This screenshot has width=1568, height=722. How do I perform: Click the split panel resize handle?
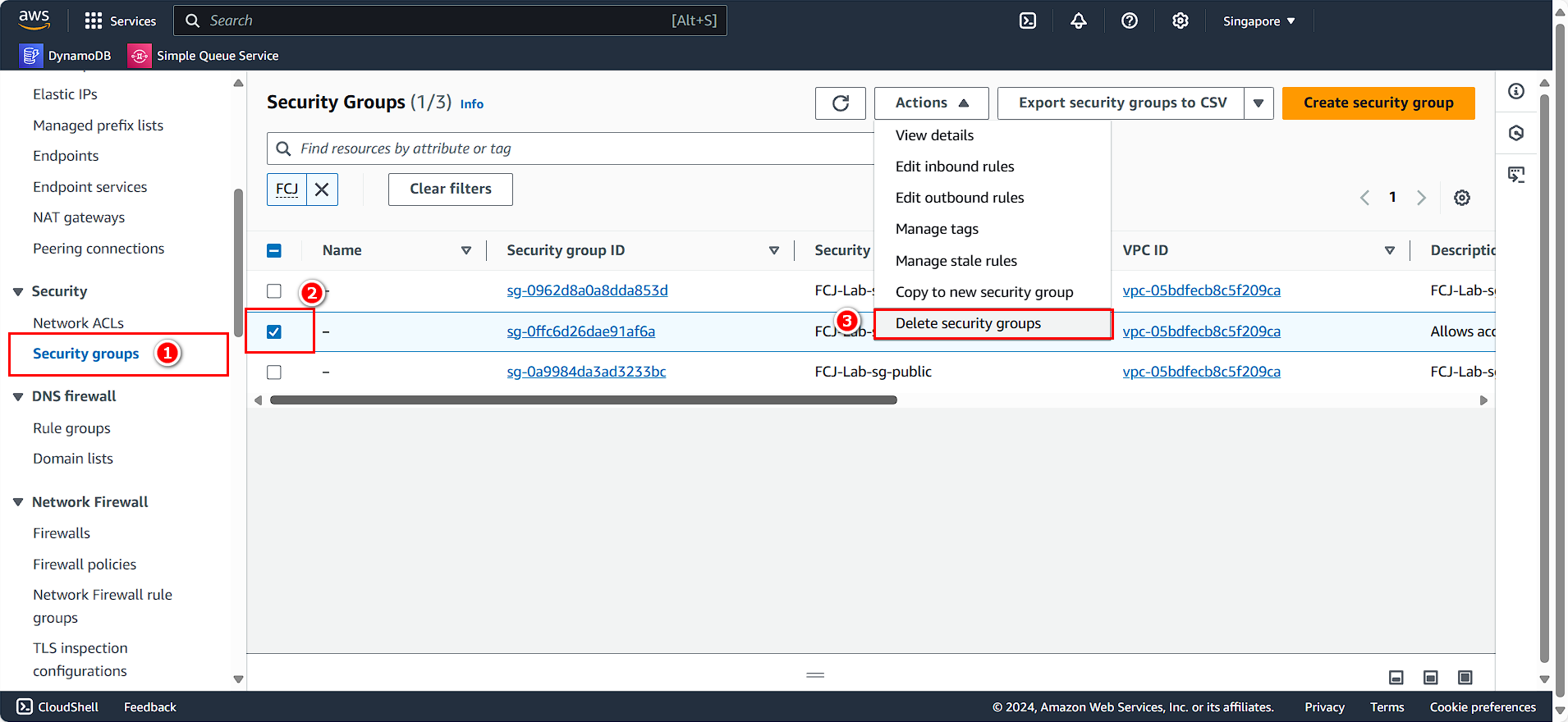coord(815,674)
